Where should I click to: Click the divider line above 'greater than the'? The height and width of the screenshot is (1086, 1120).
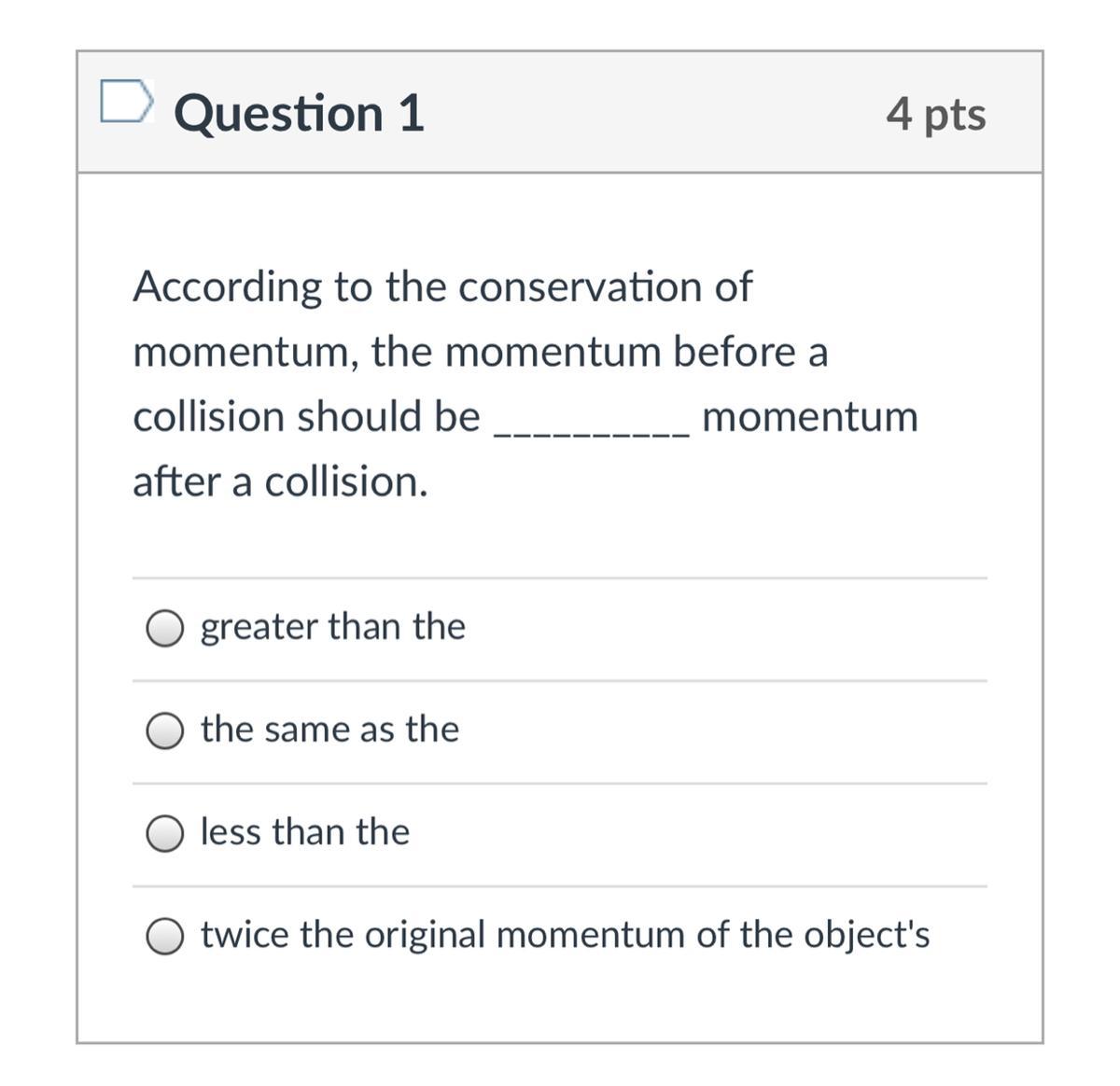(560, 578)
